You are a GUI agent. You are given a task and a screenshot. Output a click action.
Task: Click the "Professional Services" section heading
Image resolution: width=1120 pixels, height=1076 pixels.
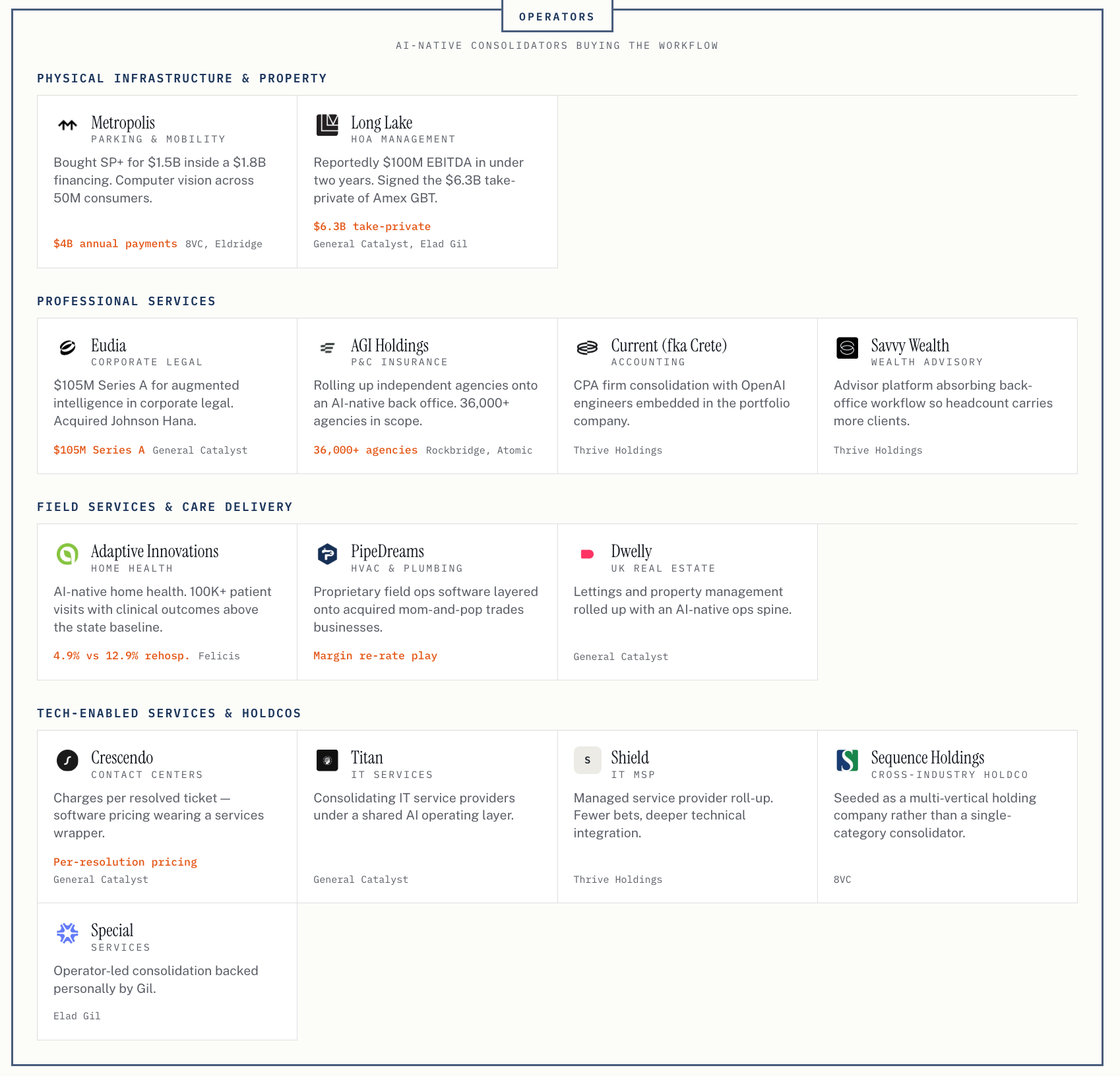click(x=127, y=301)
